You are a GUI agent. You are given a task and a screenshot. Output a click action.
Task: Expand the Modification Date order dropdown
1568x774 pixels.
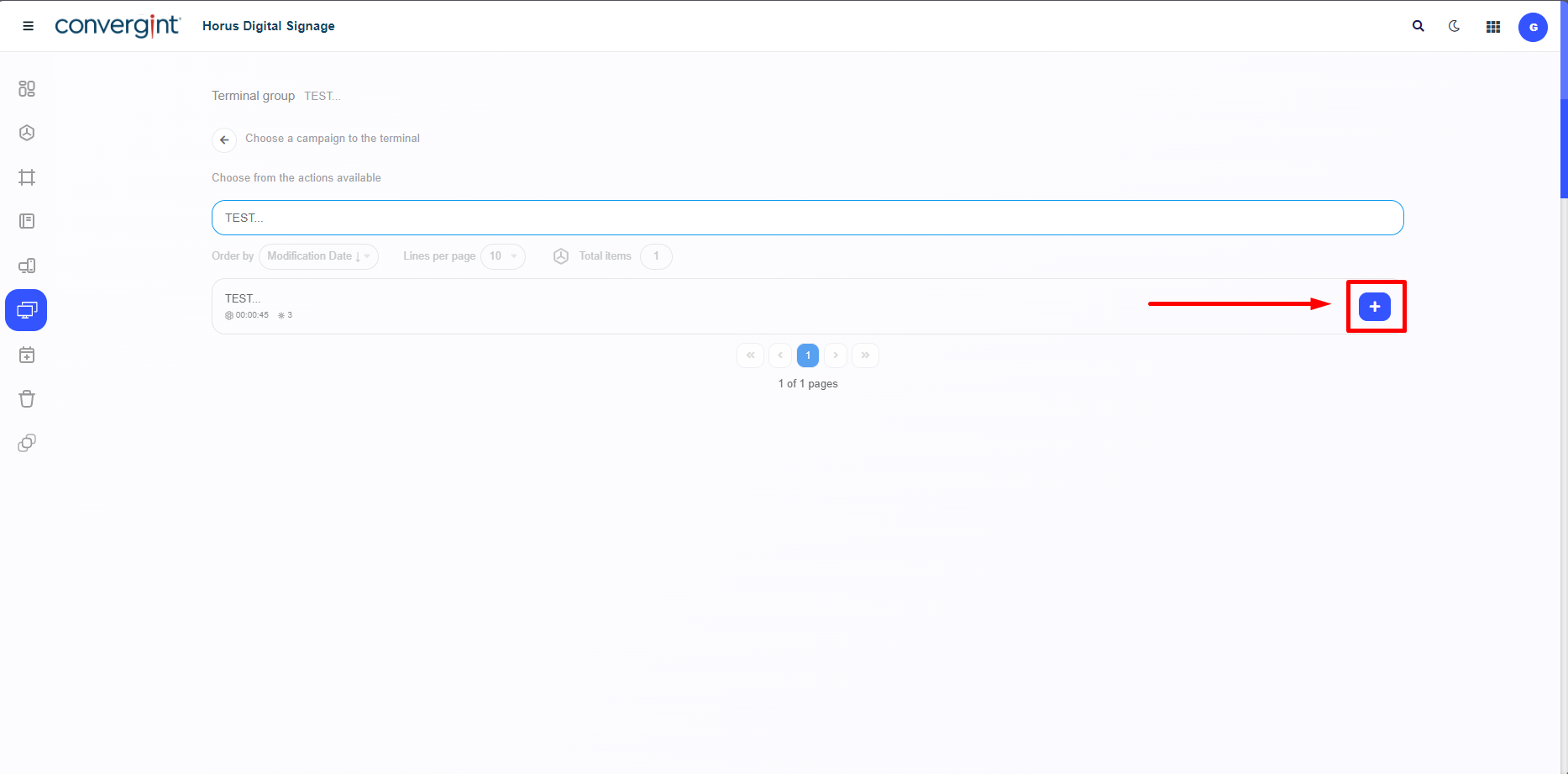pyautogui.click(x=318, y=256)
